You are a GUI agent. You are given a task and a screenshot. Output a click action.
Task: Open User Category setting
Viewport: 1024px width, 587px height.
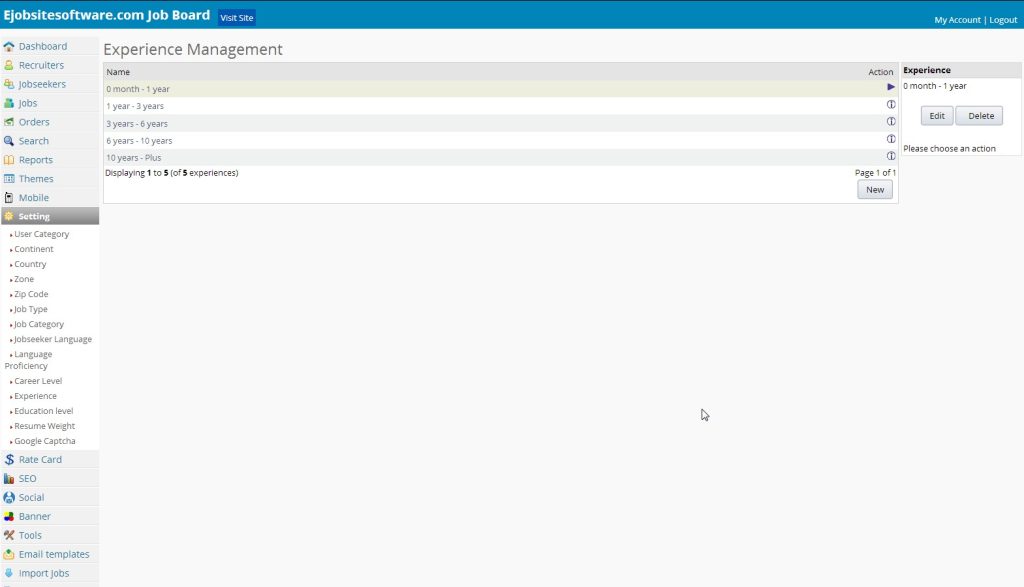[x=41, y=234]
